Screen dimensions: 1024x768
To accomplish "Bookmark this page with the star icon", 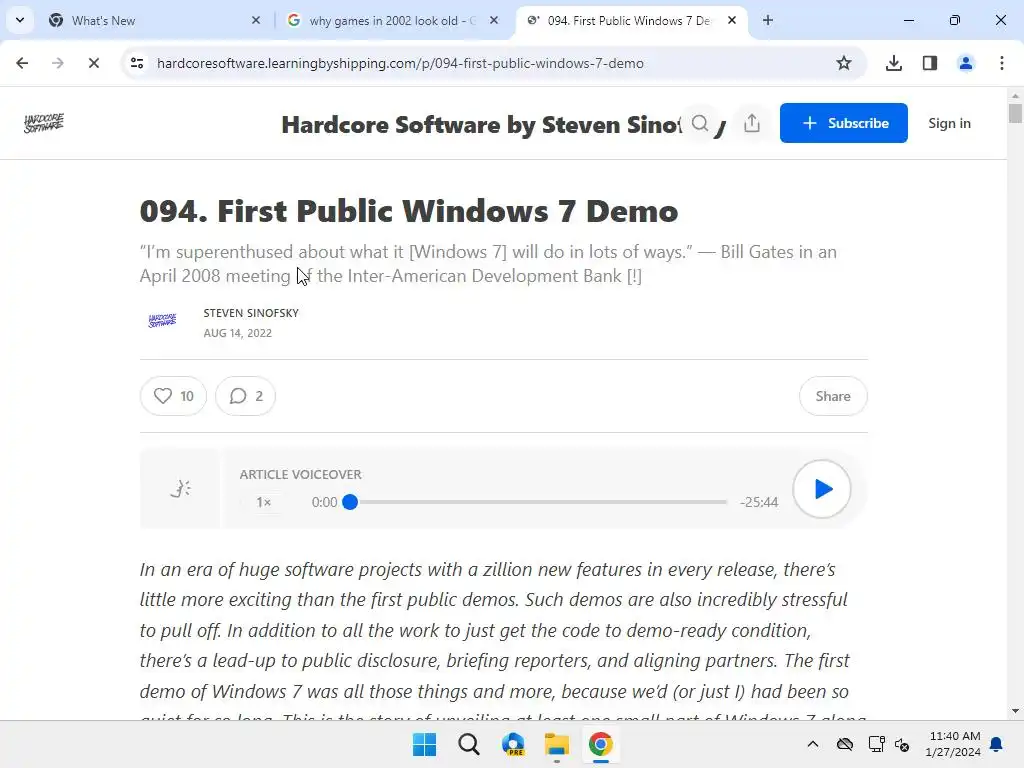I will [844, 63].
